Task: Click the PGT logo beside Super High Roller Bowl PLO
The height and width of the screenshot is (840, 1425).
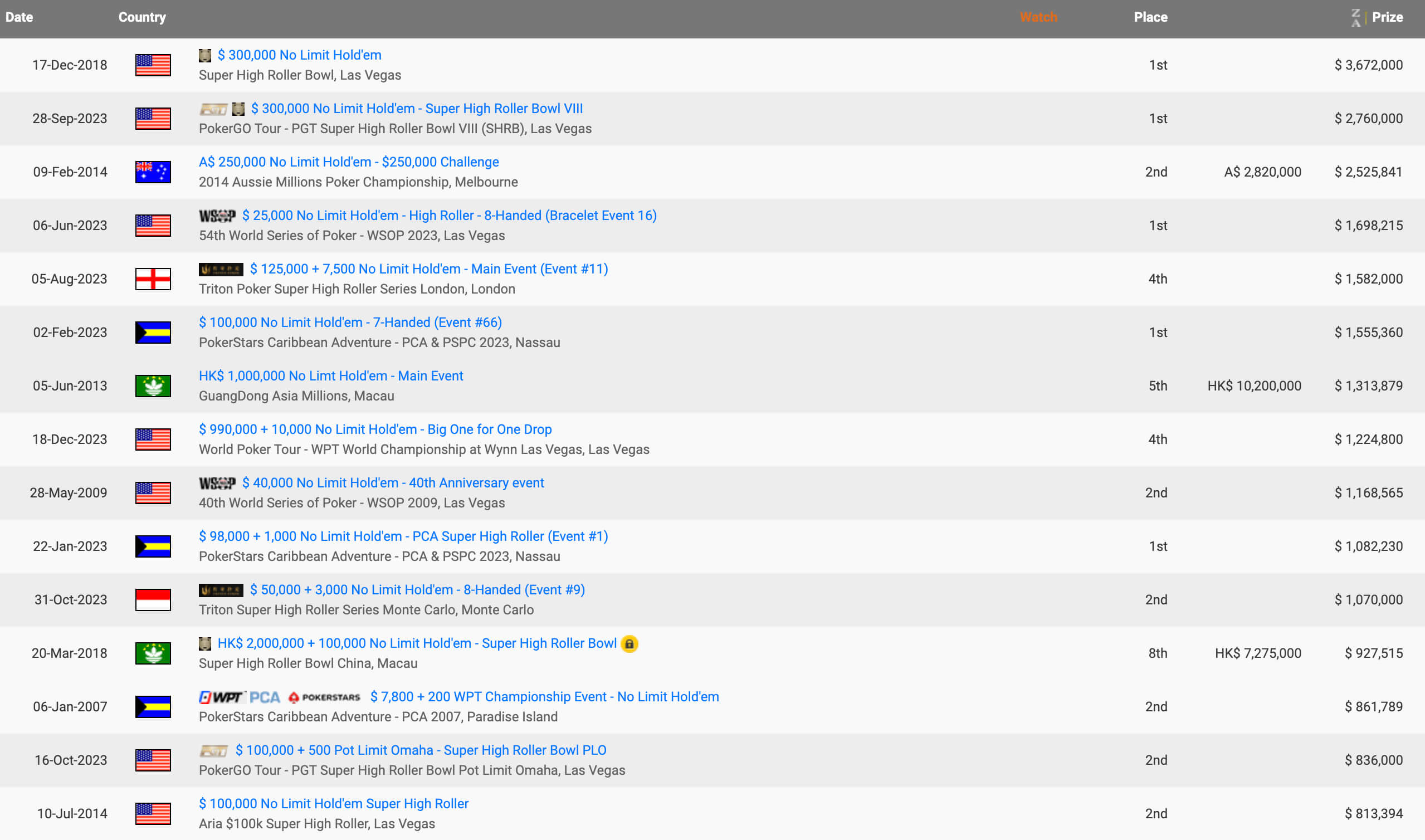Action: (x=213, y=751)
